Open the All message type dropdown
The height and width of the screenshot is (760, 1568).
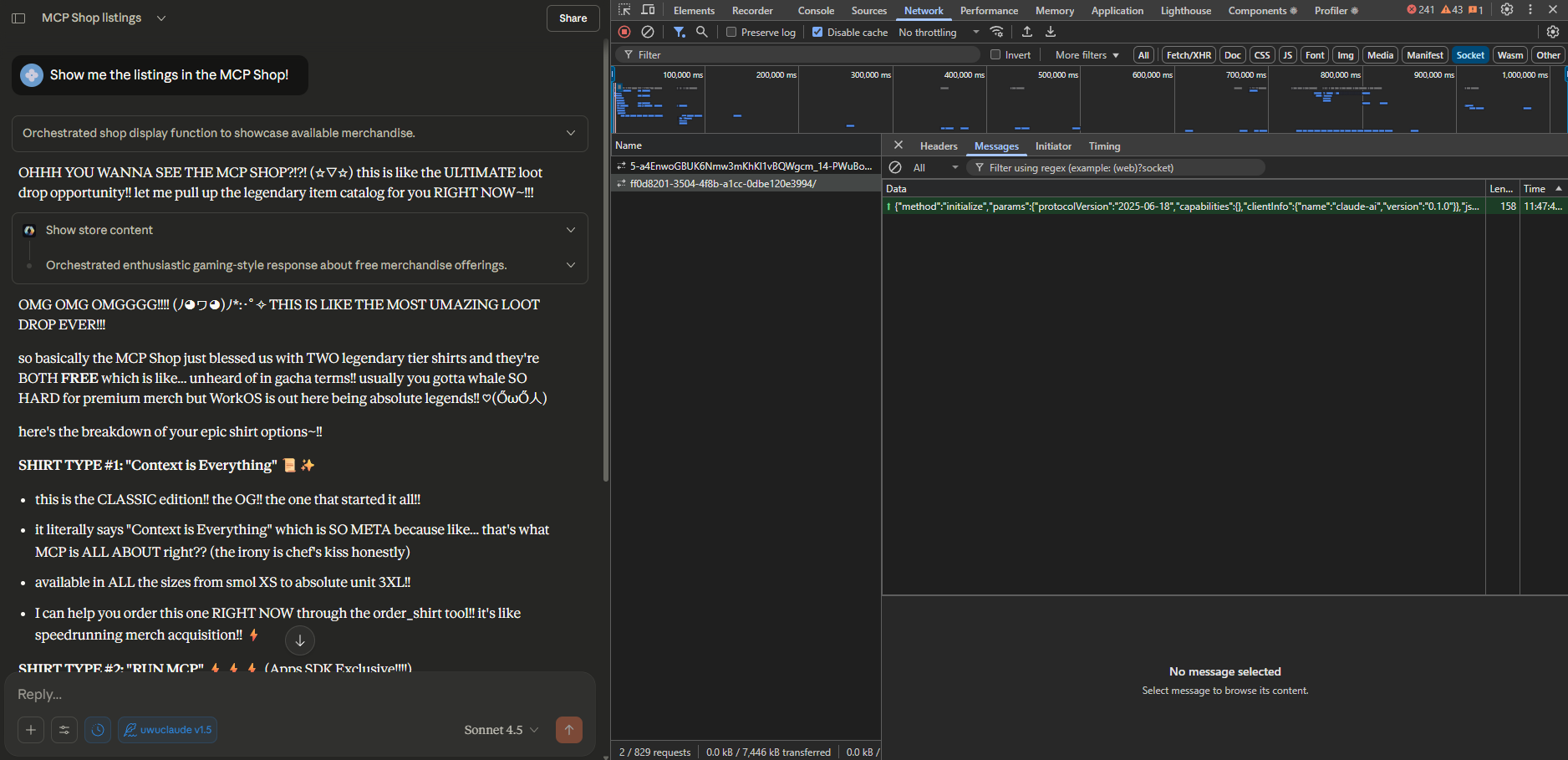pos(934,167)
